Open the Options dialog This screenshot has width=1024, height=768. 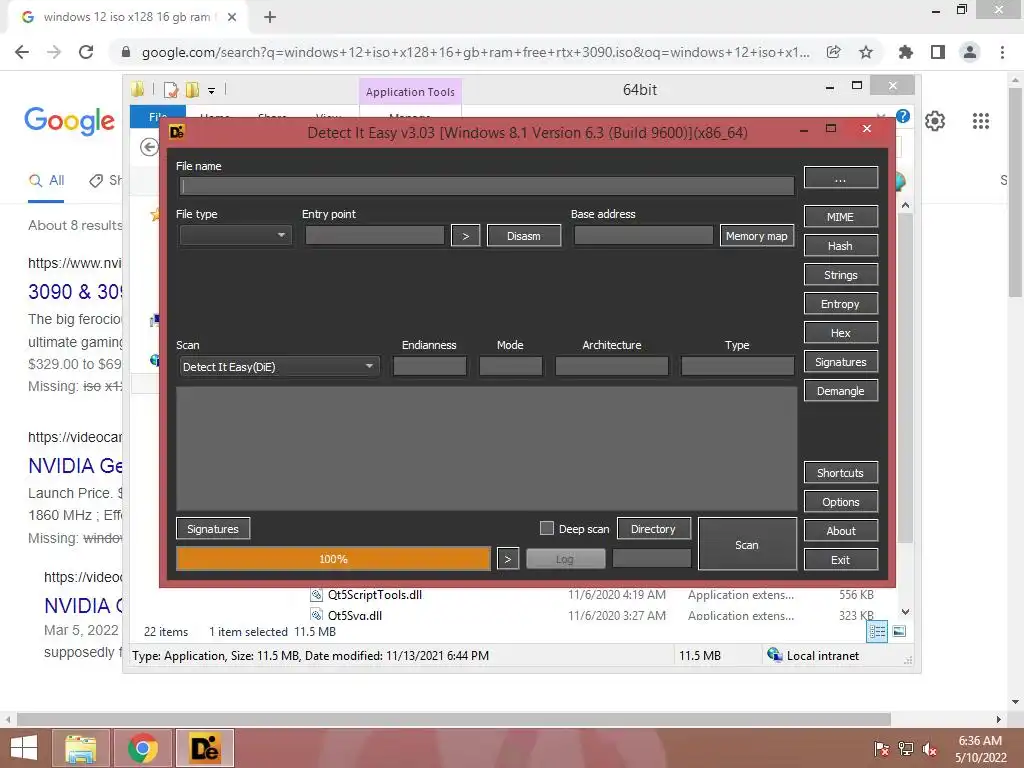[840, 502]
